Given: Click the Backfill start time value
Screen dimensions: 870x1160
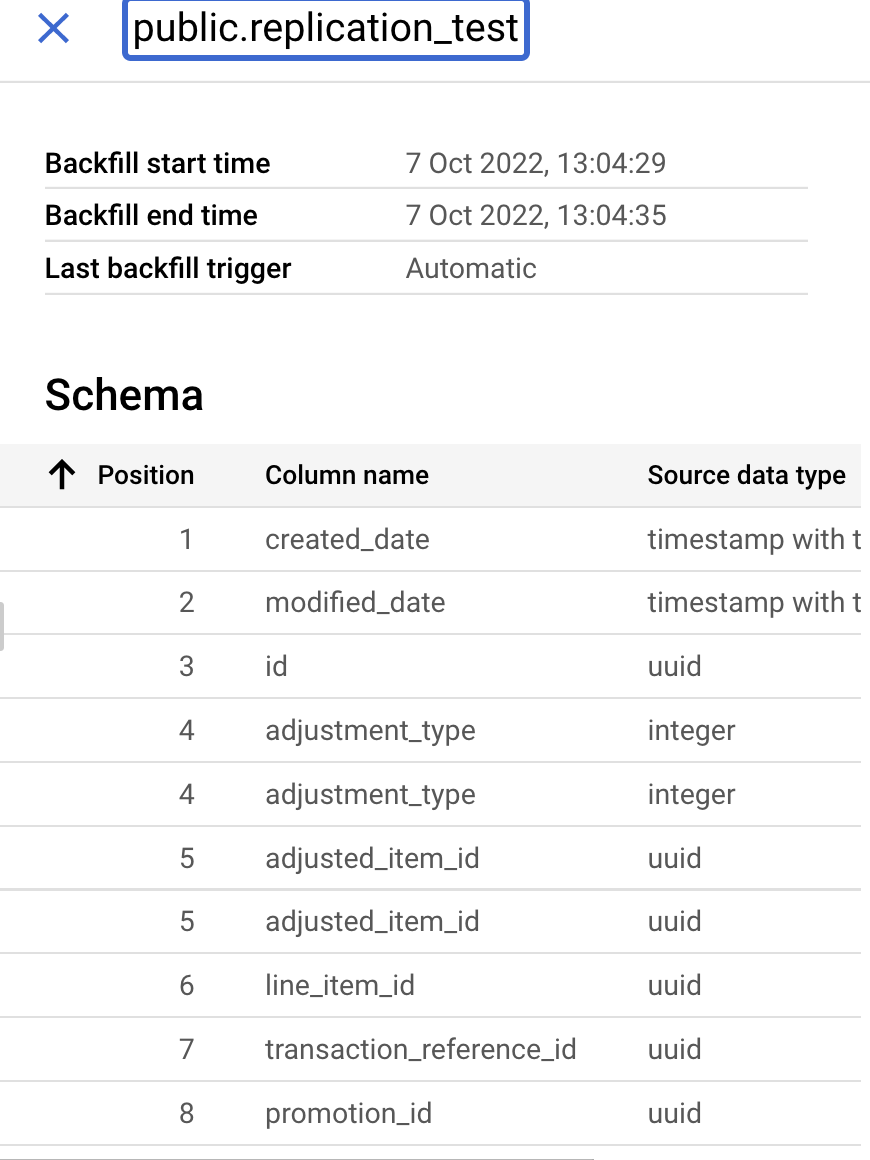Looking at the screenshot, I should 536,163.
